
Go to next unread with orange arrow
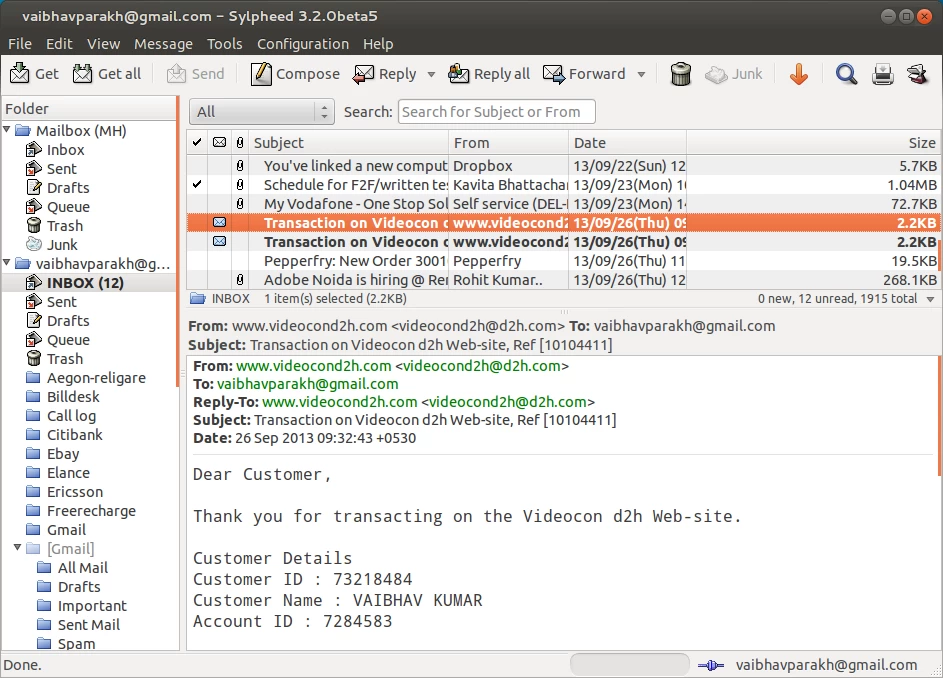pyautogui.click(x=799, y=74)
